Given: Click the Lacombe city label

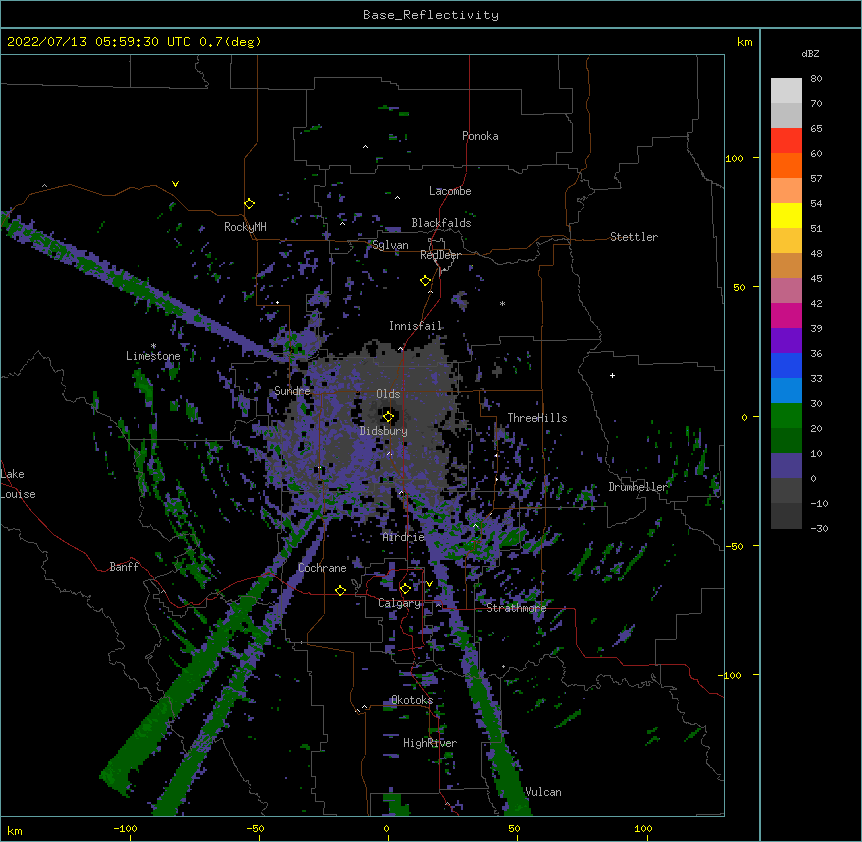Looking at the screenshot, I should [450, 191].
